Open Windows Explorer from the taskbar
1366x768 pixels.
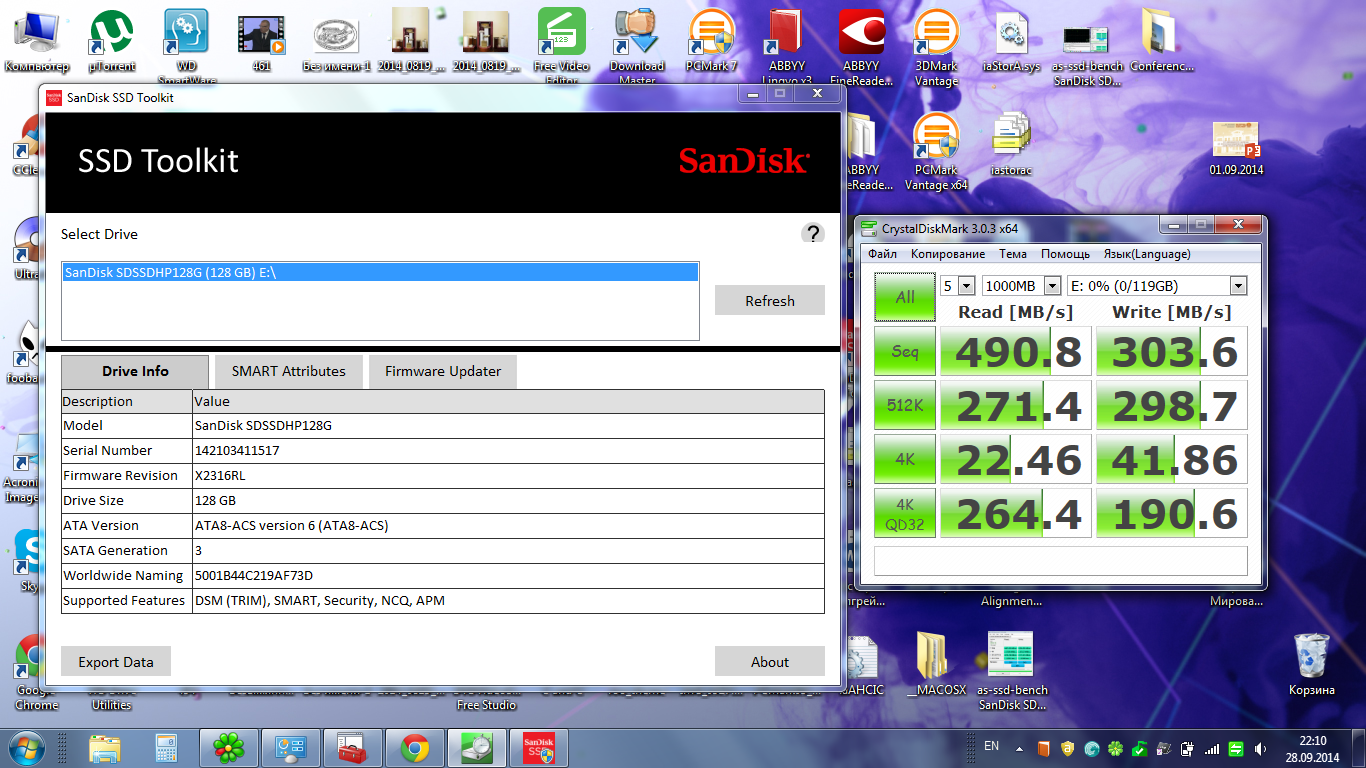pos(105,748)
